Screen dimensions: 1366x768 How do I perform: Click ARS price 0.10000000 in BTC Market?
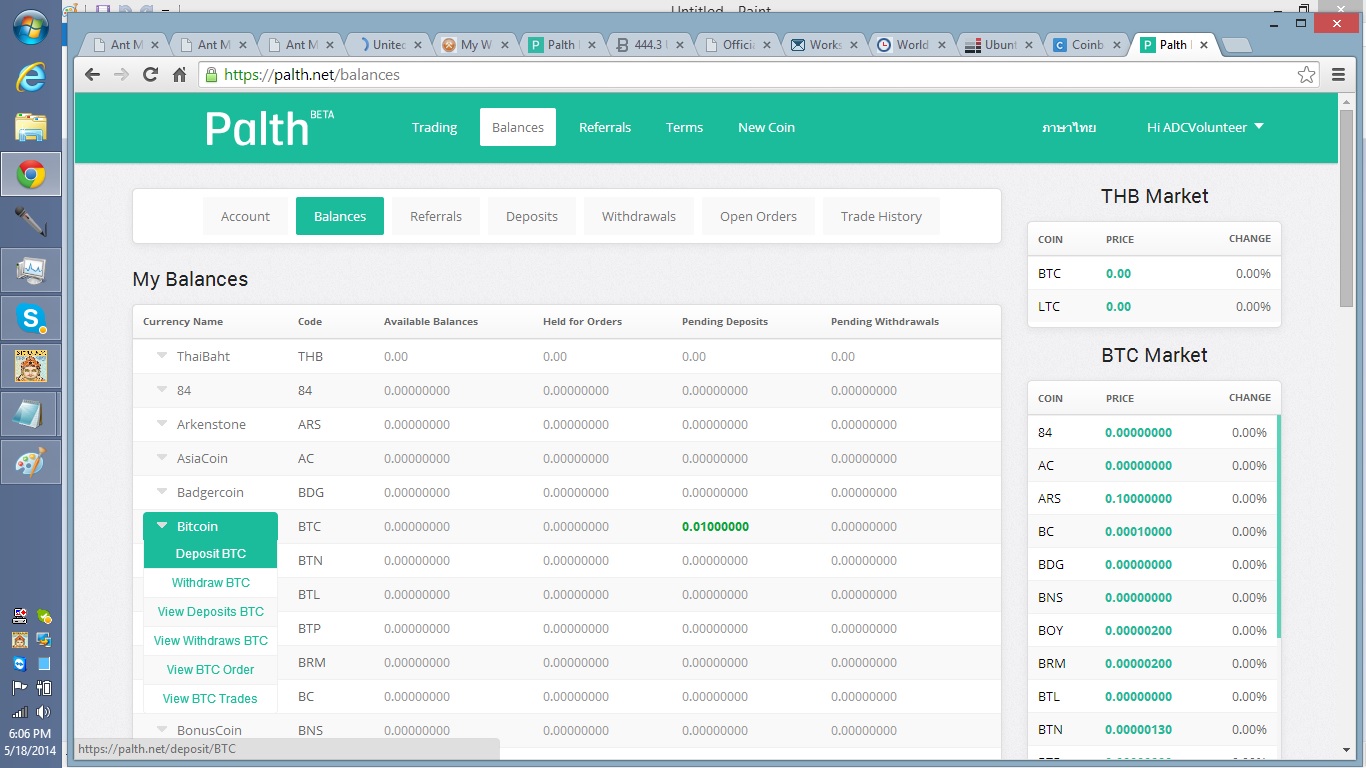(x=1138, y=498)
